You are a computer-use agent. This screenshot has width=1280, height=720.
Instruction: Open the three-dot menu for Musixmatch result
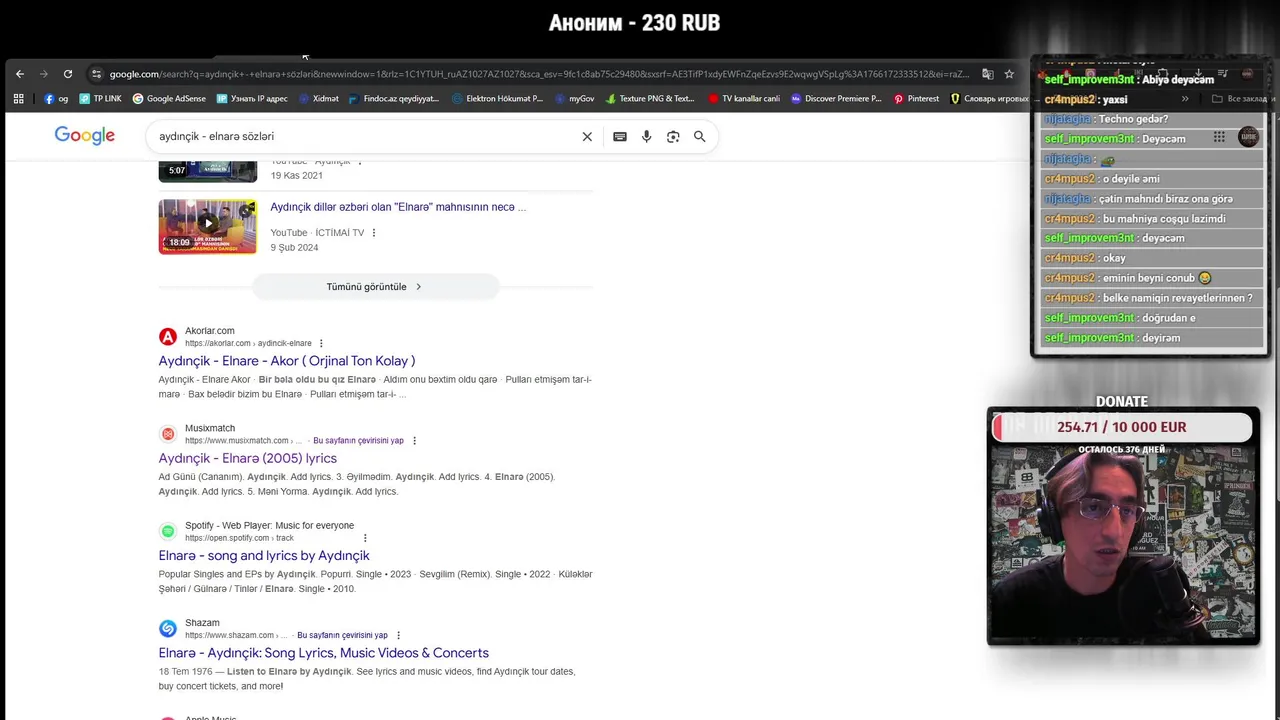(414, 441)
